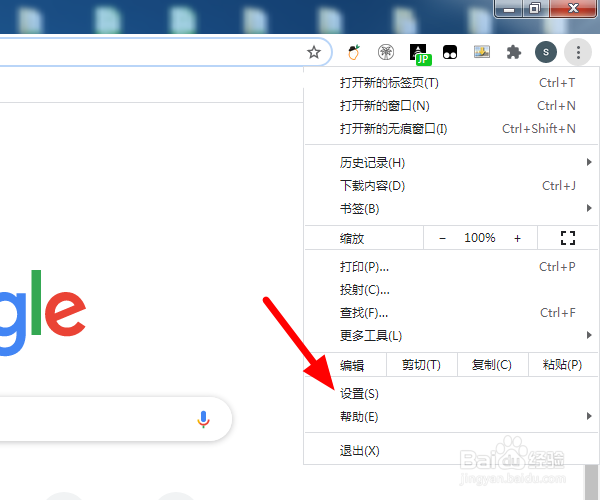This screenshot has height=500, width=600.
Task: Select 打开新的无痕窗口(I)
Action: (x=451, y=129)
